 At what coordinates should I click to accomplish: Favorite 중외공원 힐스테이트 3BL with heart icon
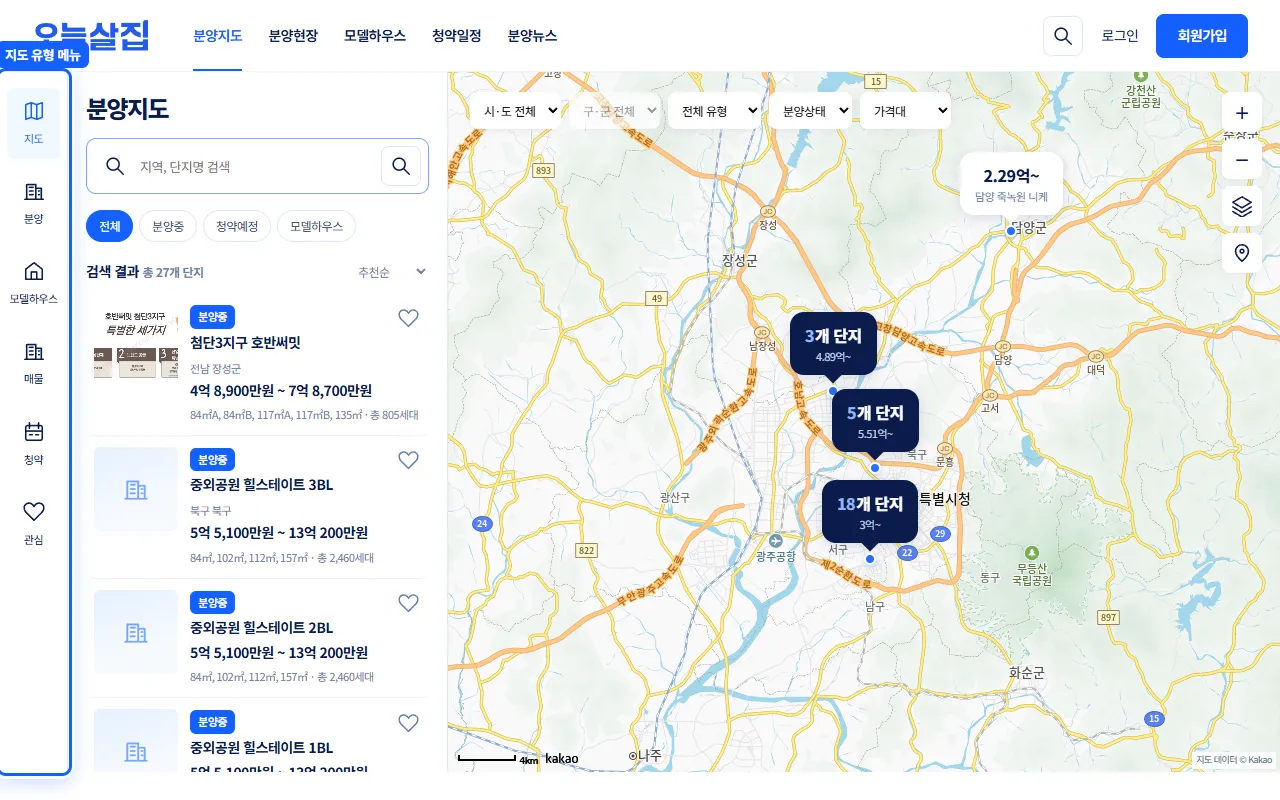(408, 460)
